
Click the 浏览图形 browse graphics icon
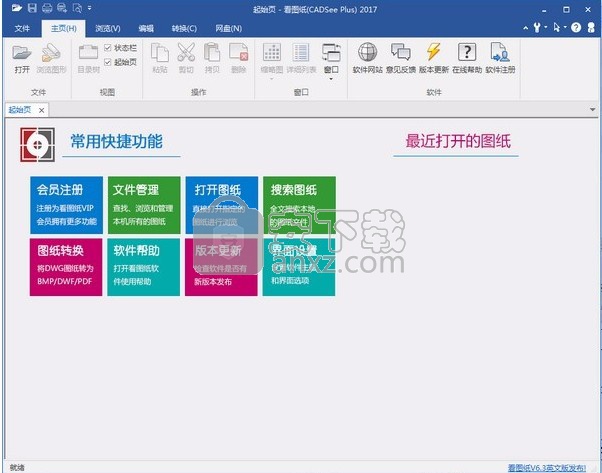[51, 53]
